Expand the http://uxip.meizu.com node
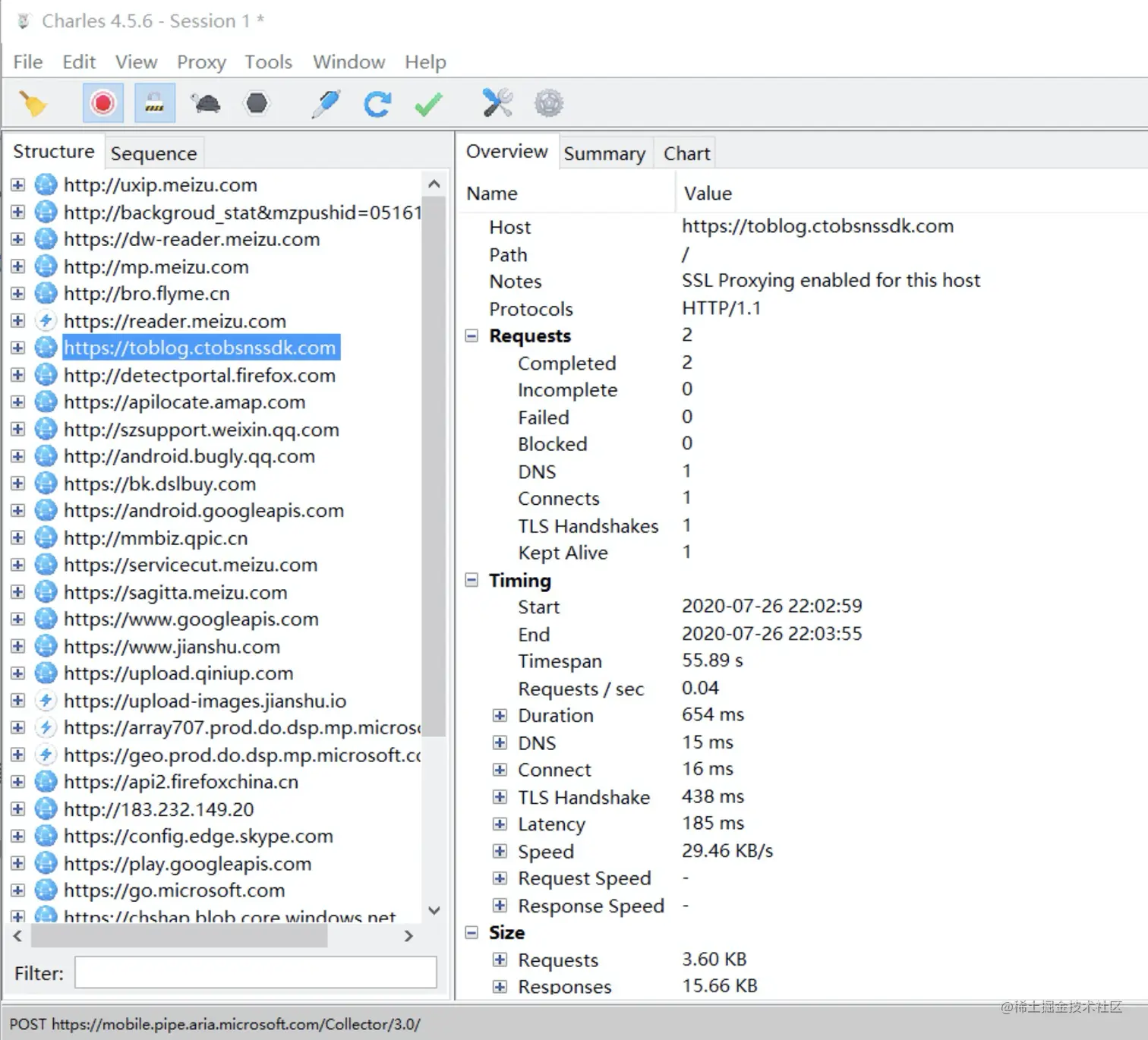The height and width of the screenshot is (1040, 1148). 18,184
